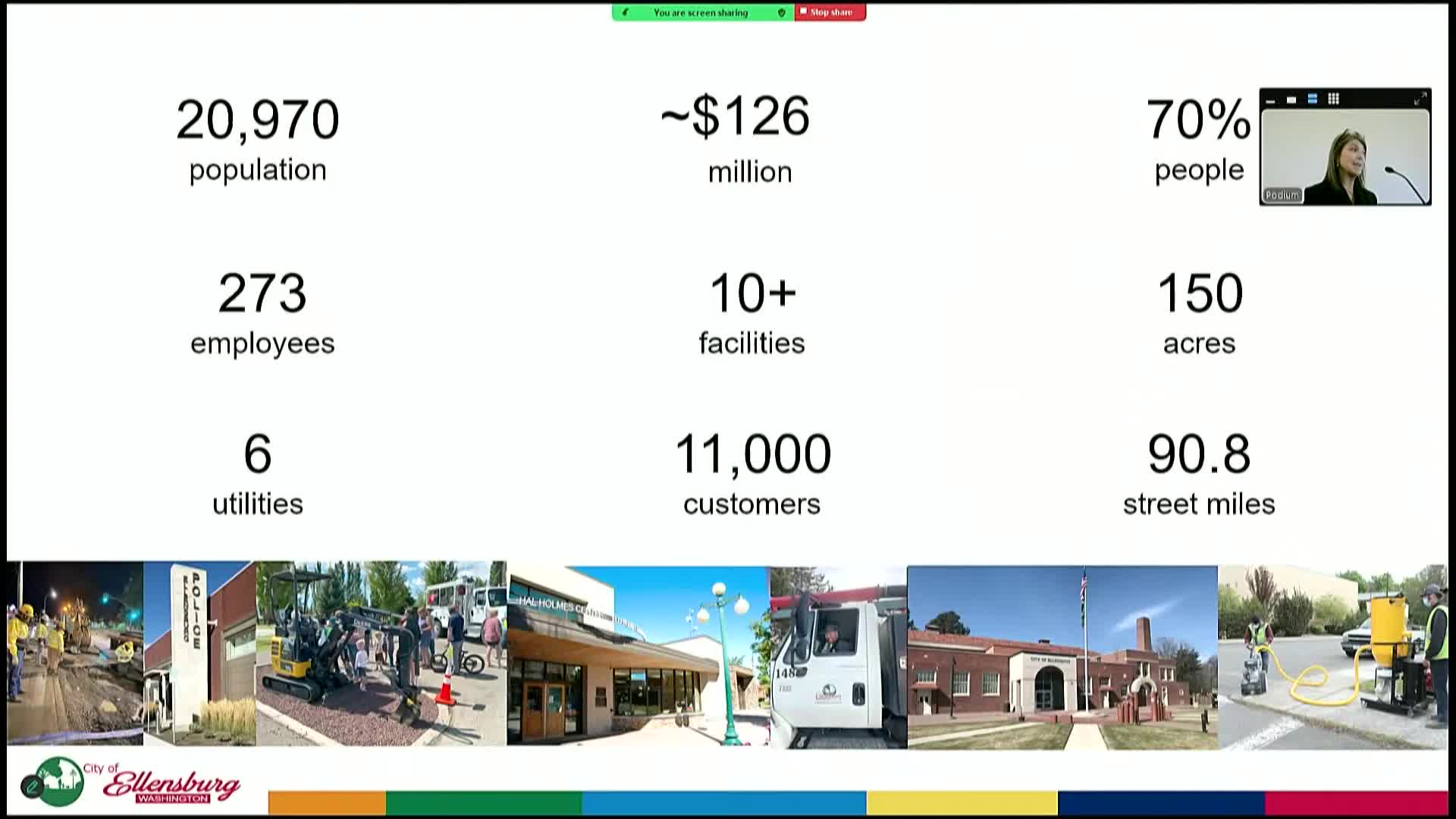
Task: Click the Stop share button
Action: pos(830,12)
